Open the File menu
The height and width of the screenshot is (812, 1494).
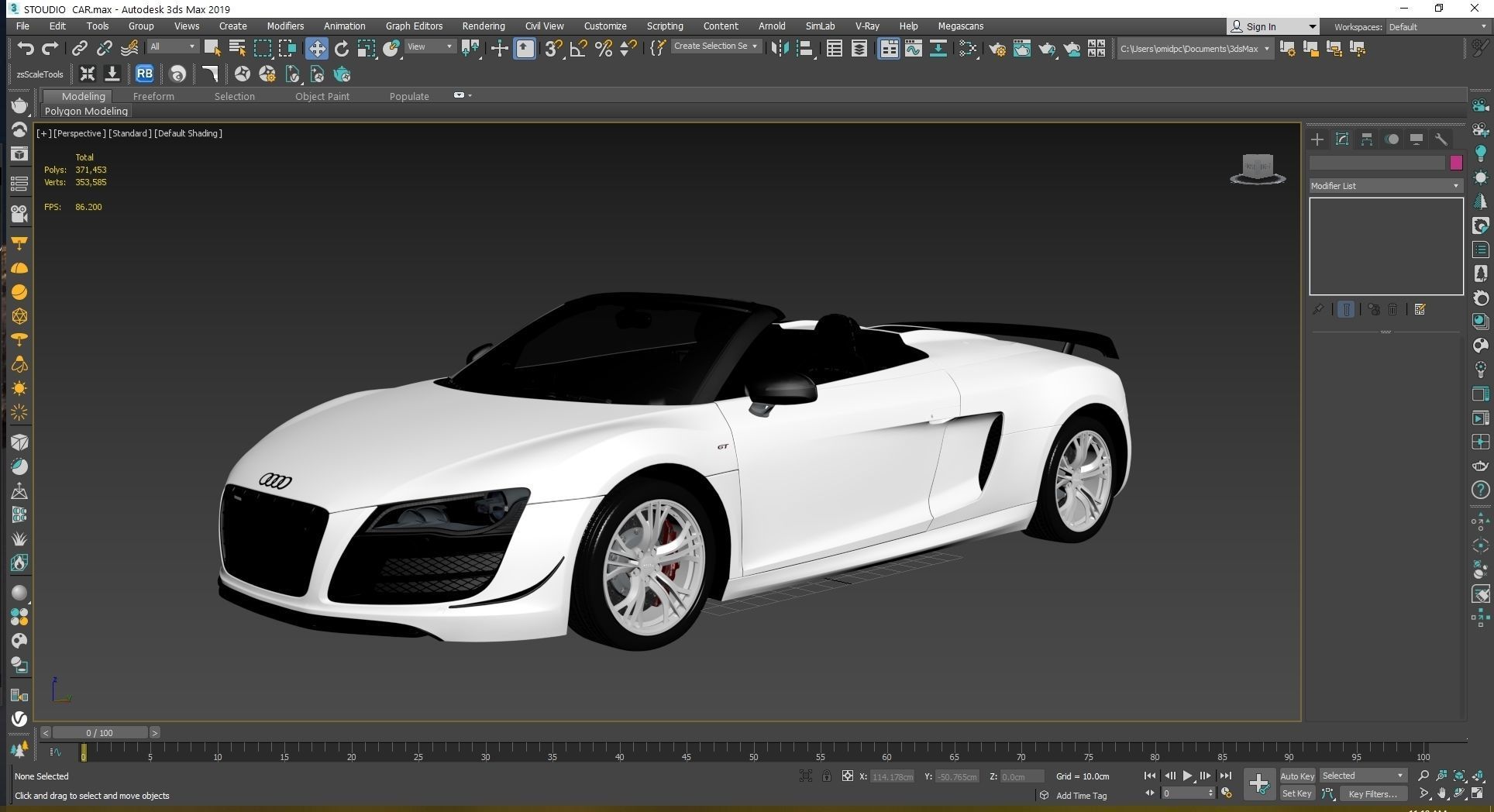click(x=23, y=26)
